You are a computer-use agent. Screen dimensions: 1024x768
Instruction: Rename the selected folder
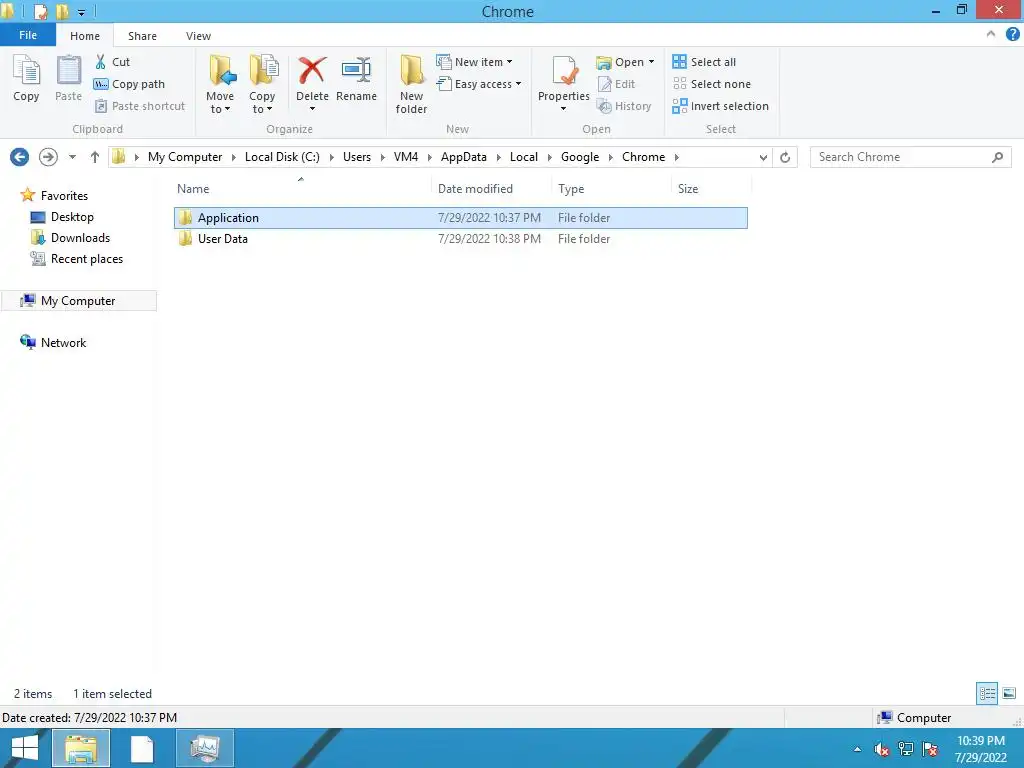[x=356, y=78]
